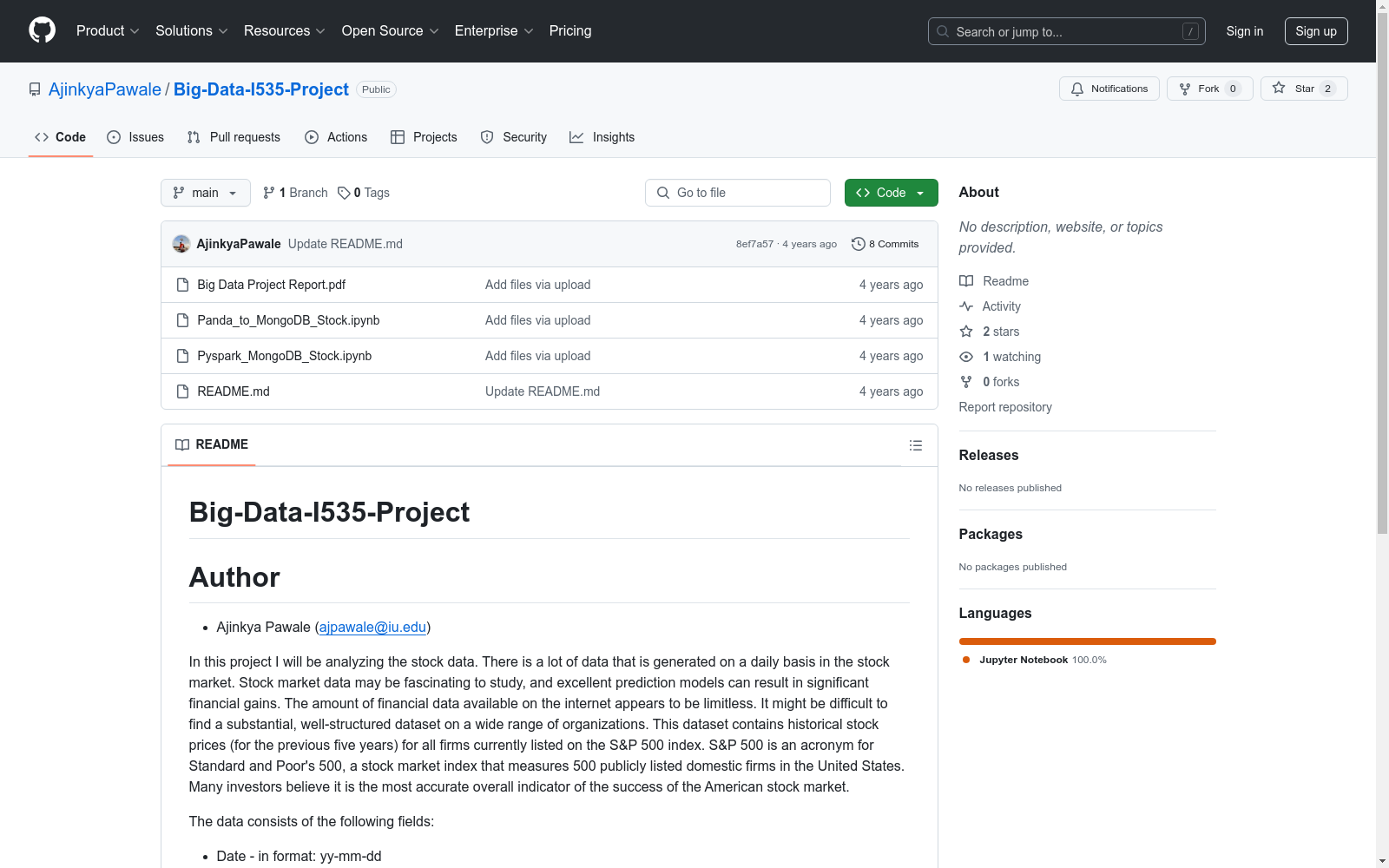This screenshot has width=1389, height=868.
Task: Click file icon beside Pyspark_MongoDB_Stock.ipynb
Action: 182,356
